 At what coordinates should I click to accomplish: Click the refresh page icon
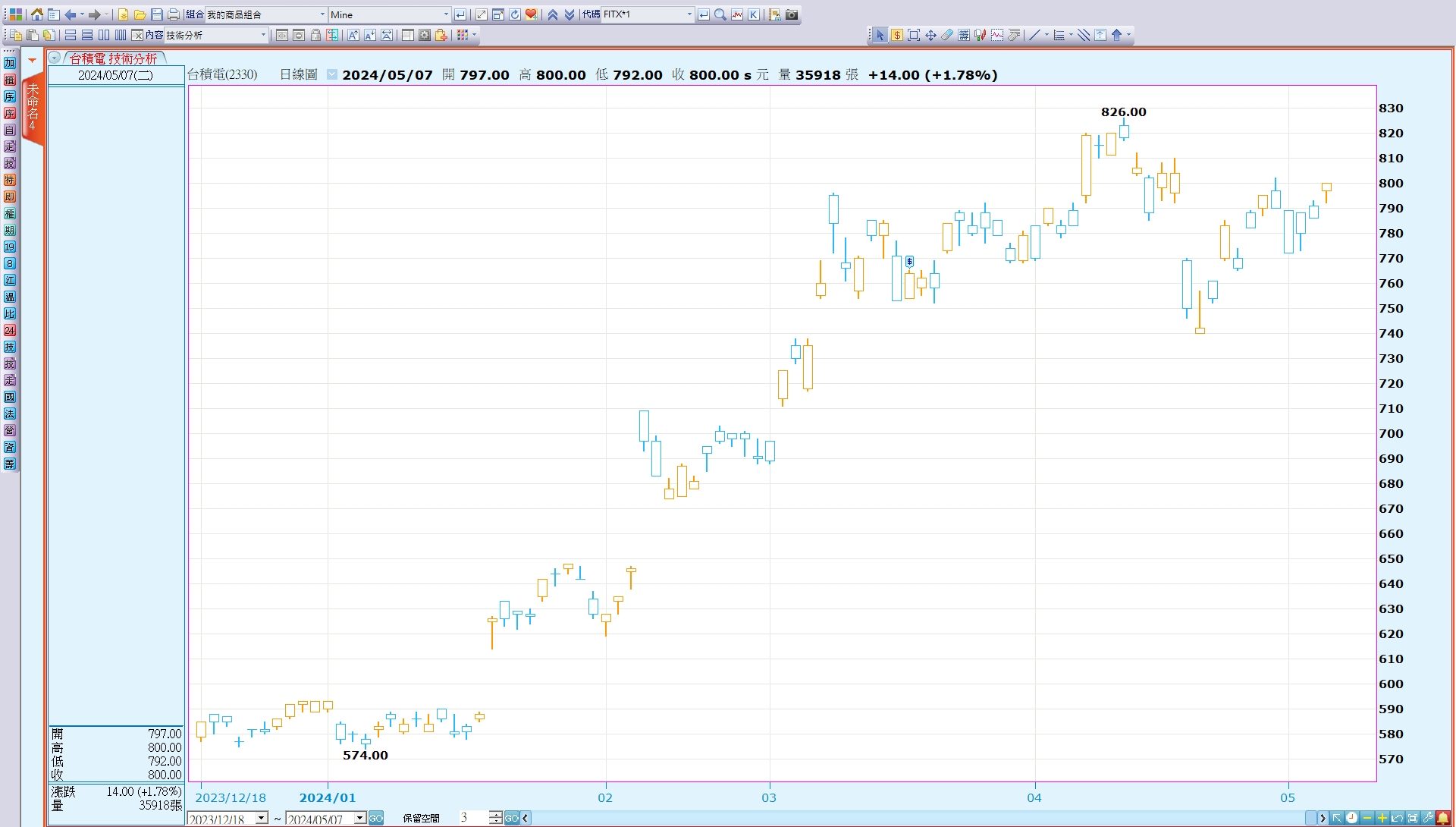(x=515, y=14)
